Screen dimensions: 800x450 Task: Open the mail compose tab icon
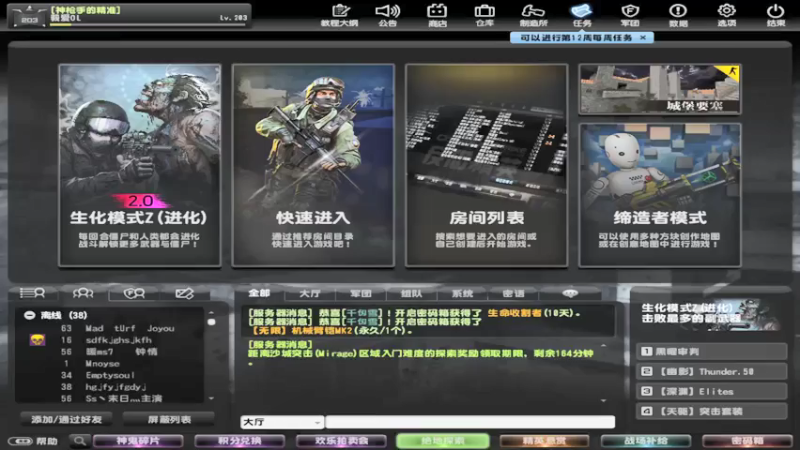(x=184, y=293)
